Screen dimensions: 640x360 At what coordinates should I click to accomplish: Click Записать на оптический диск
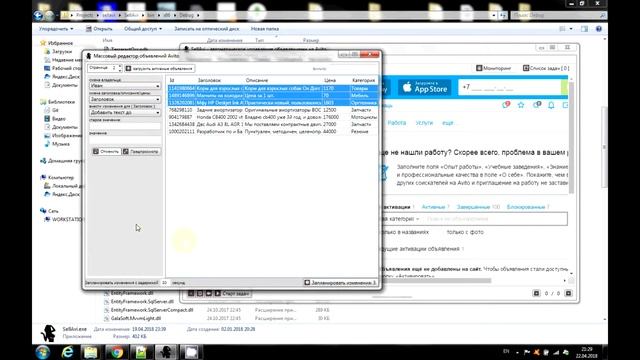click(x=207, y=29)
